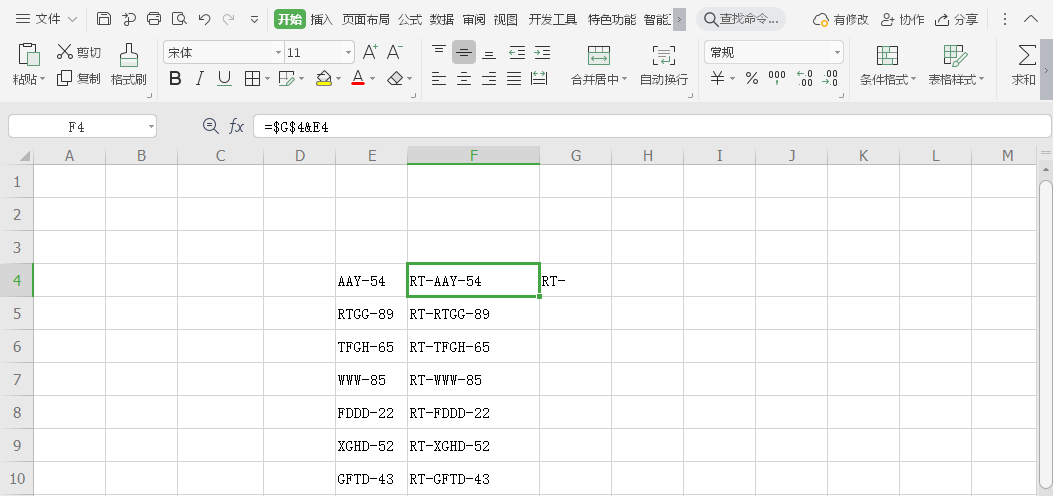Click the Save icon in quick toolbar

[104, 19]
